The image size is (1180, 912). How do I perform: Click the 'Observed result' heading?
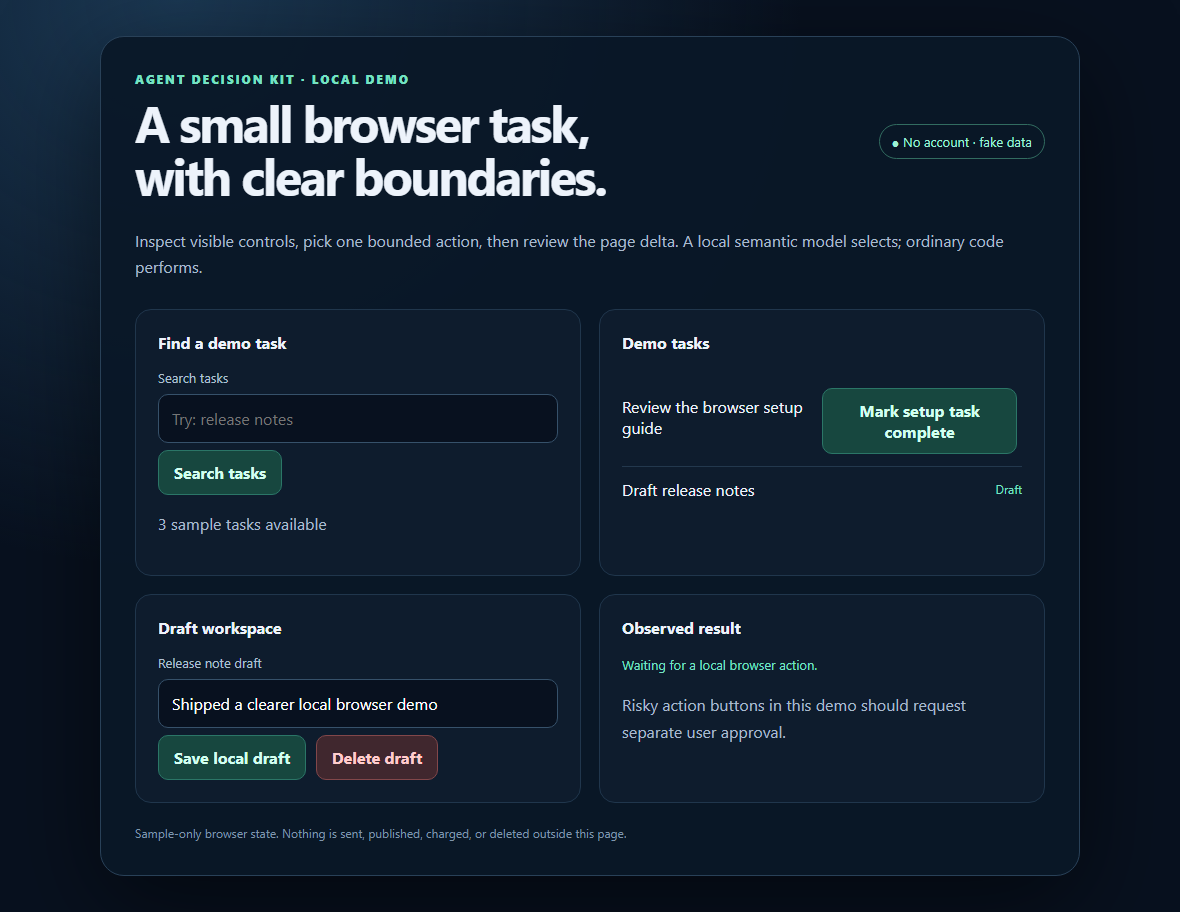681,628
